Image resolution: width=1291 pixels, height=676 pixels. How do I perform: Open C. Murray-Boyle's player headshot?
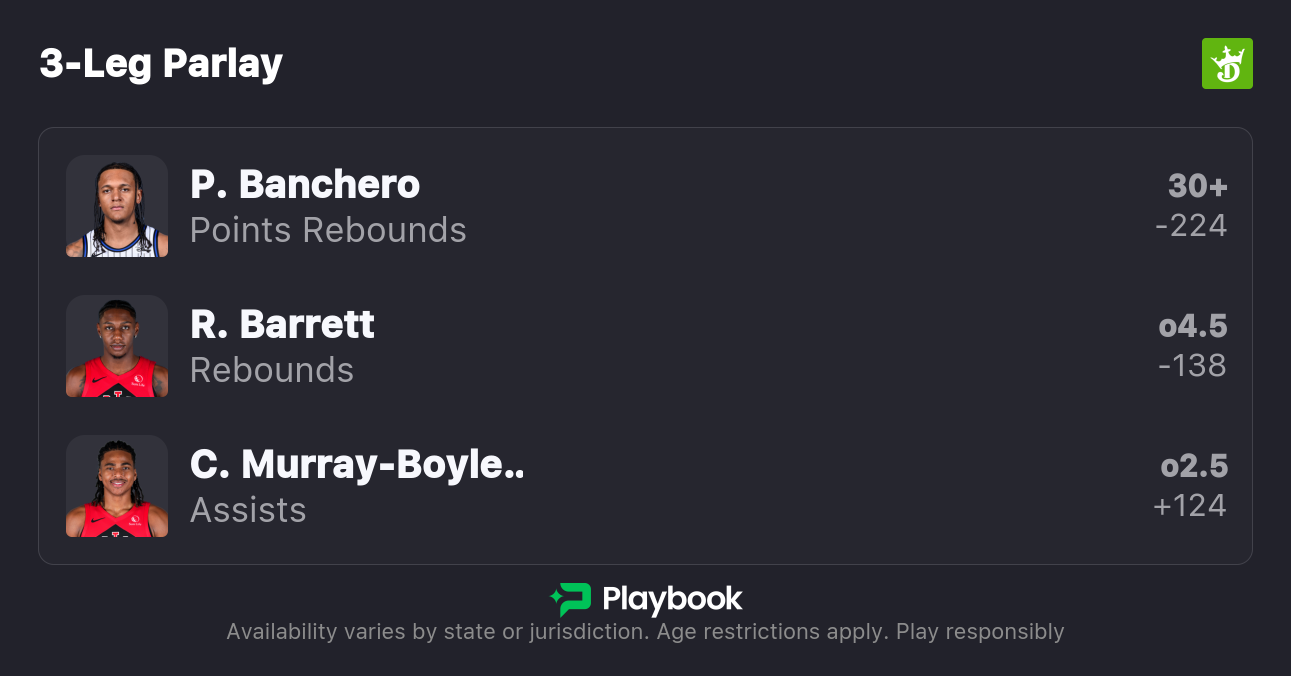(x=117, y=486)
